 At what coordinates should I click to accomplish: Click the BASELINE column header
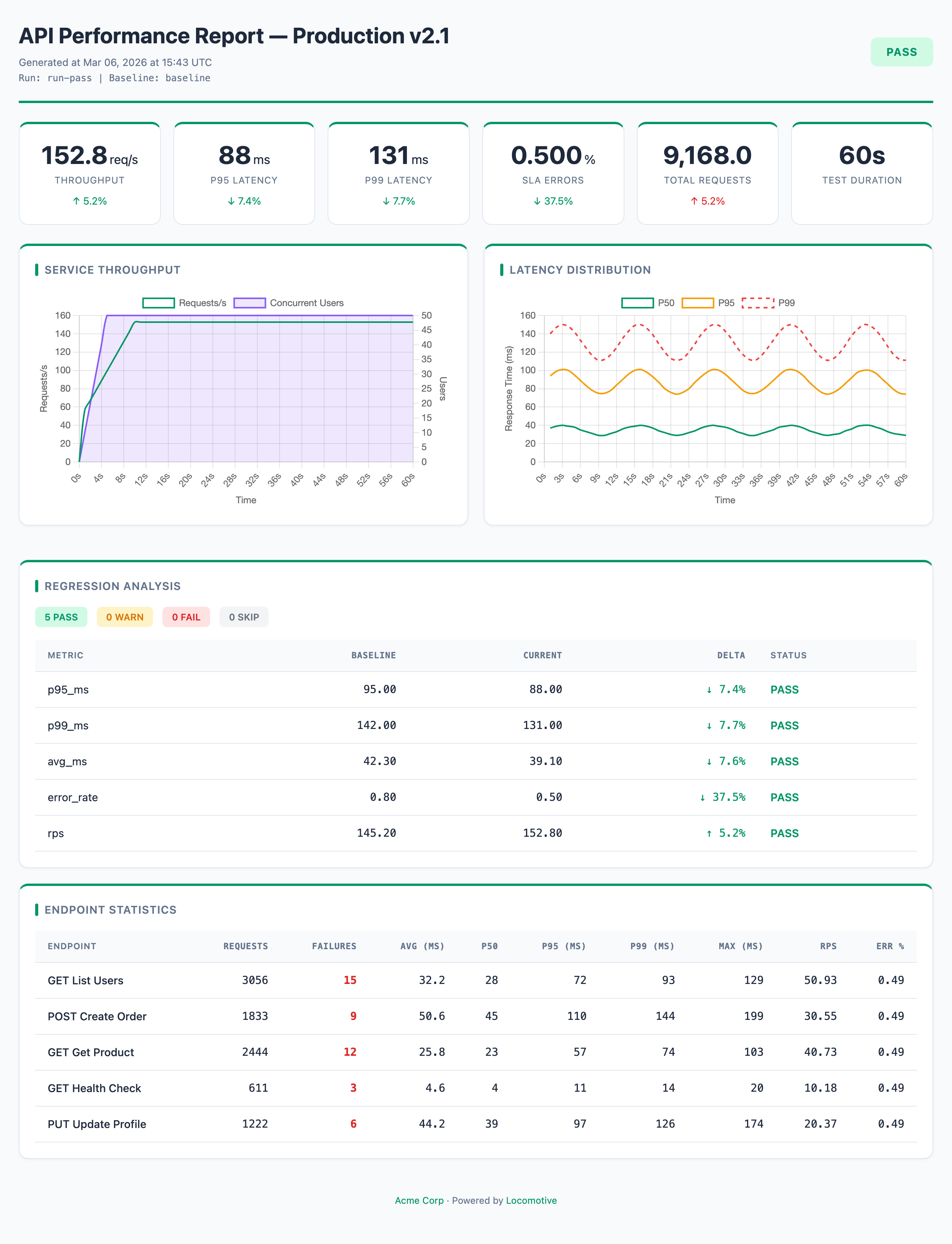click(x=373, y=656)
